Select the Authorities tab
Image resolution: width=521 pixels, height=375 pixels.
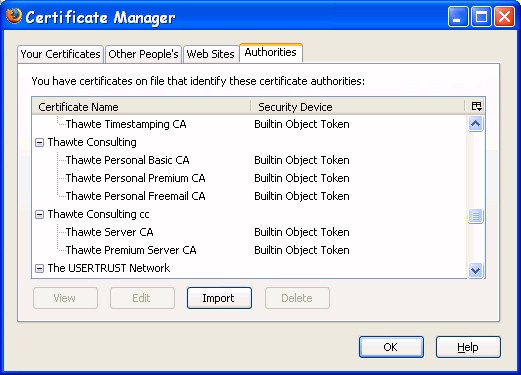pos(271,52)
